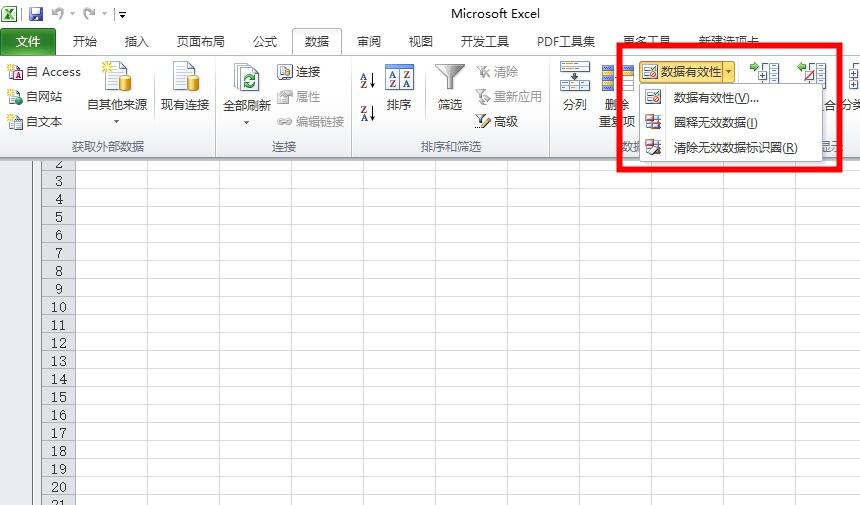Click the 编辑链接 button

311,121
